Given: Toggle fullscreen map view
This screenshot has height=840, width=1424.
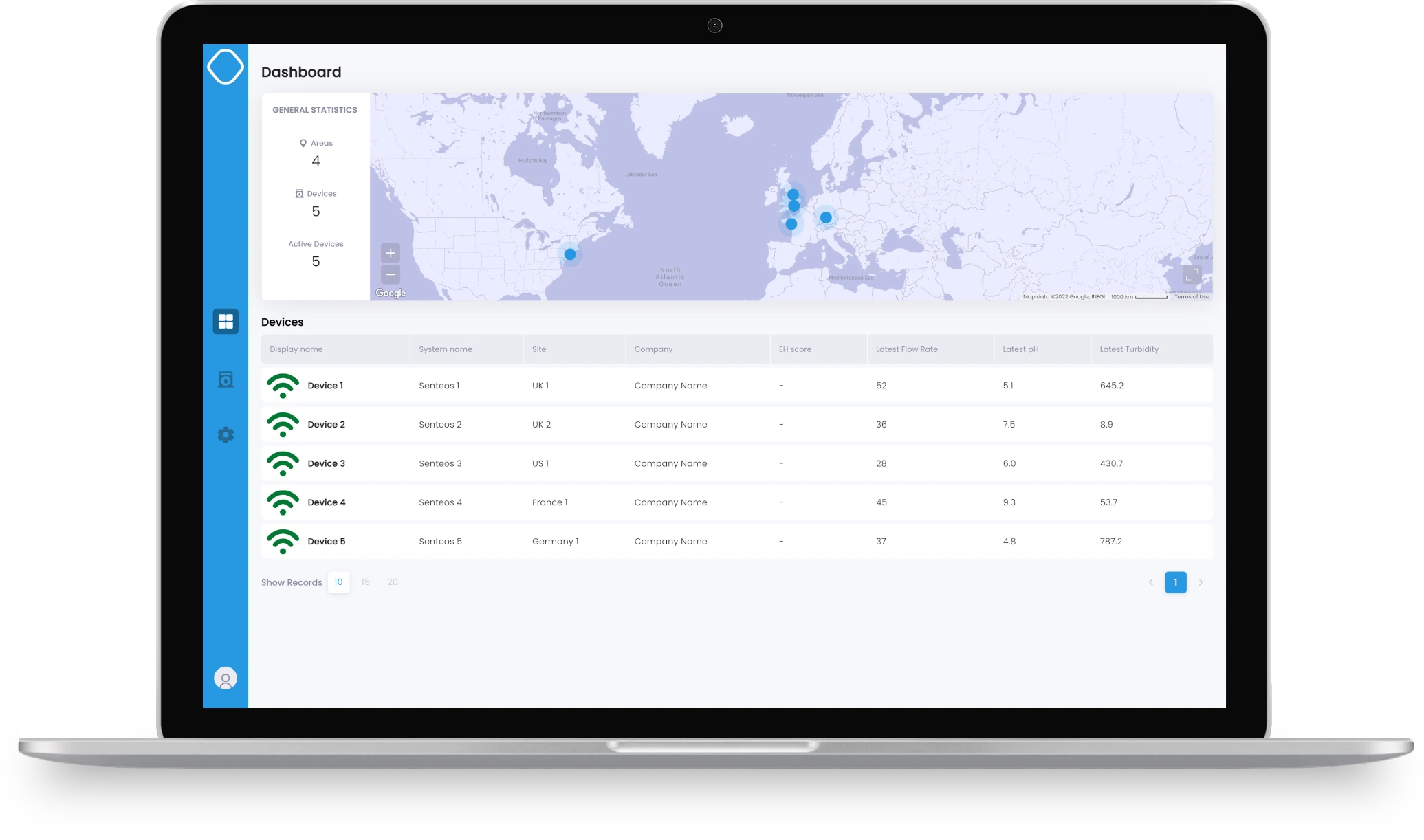Looking at the screenshot, I should coord(1192,275).
